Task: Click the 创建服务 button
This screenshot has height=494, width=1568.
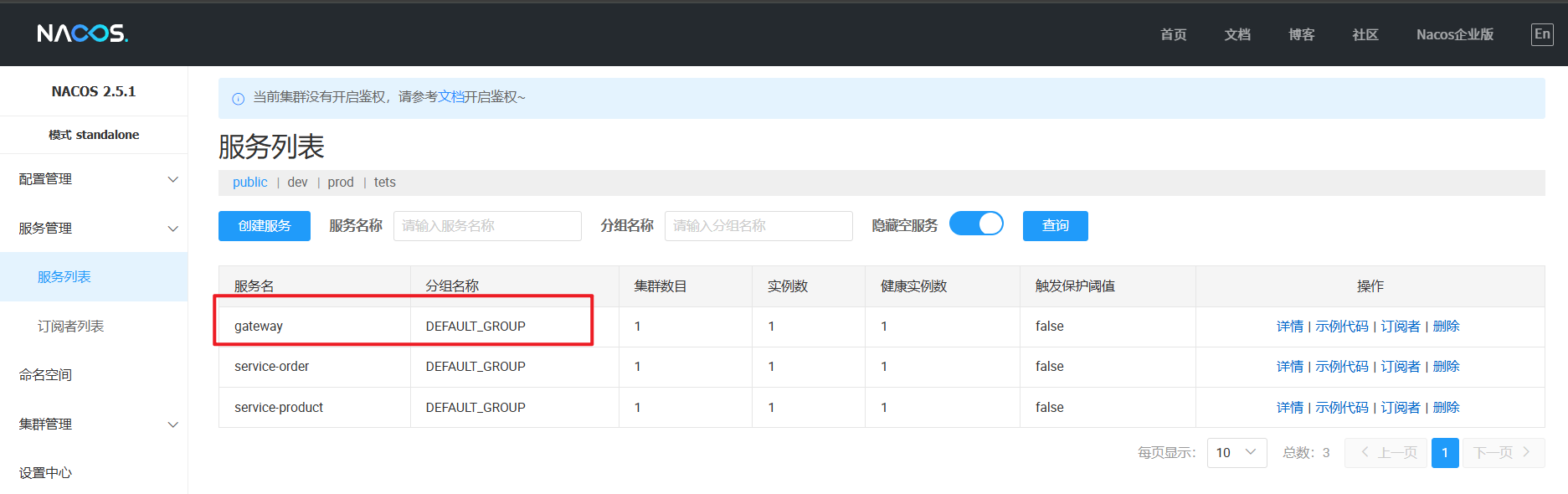Action: [265, 226]
